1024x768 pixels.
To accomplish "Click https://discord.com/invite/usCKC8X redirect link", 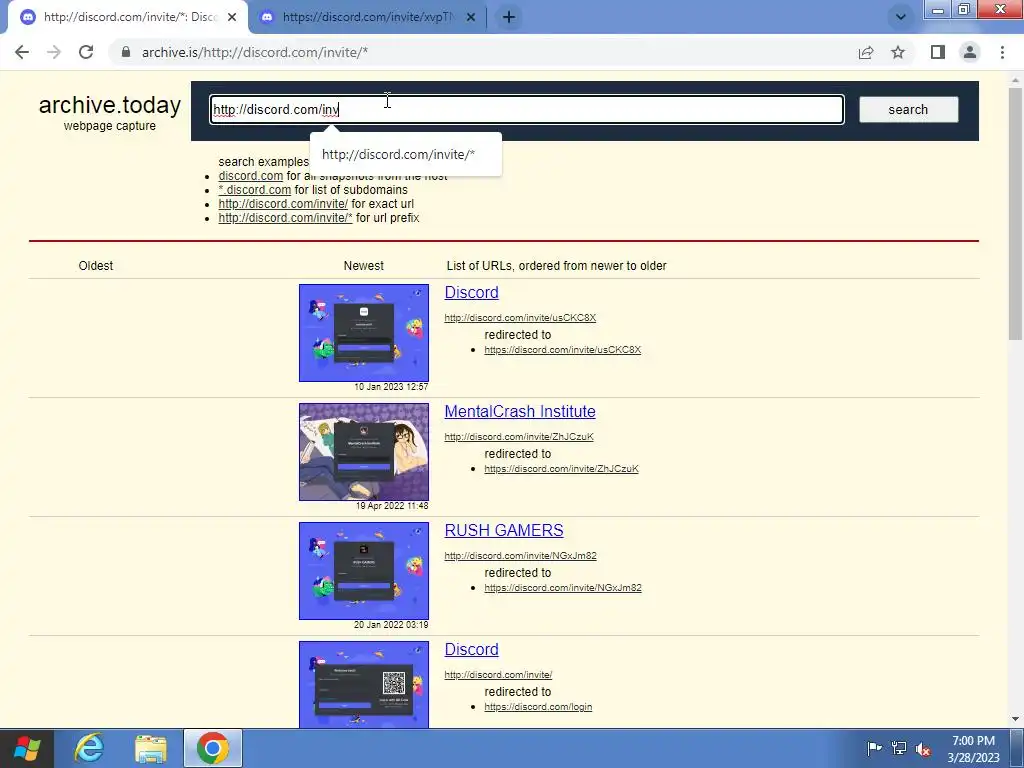I will (562, 350).
